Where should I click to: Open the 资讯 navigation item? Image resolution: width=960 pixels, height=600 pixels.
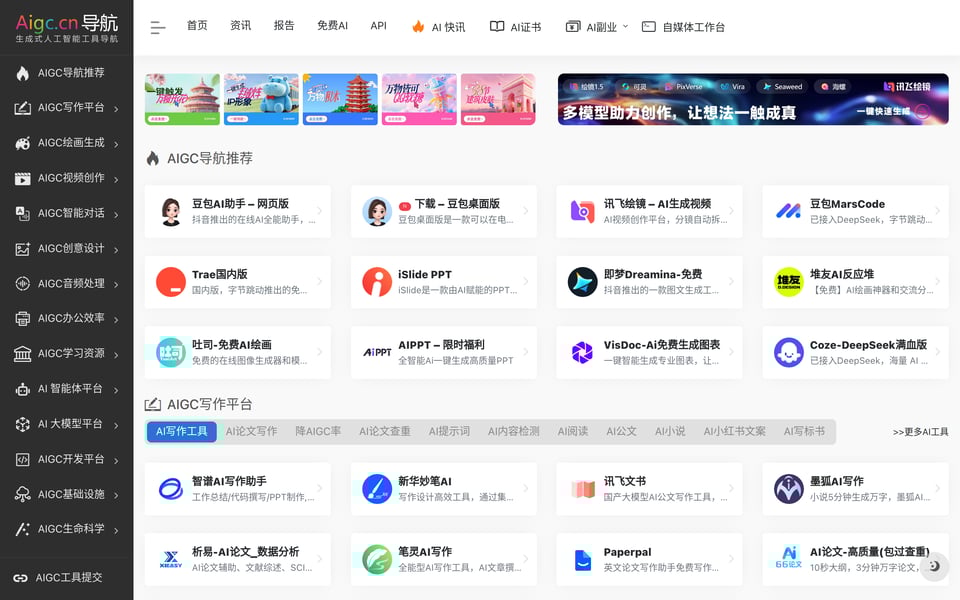(240, 27)
